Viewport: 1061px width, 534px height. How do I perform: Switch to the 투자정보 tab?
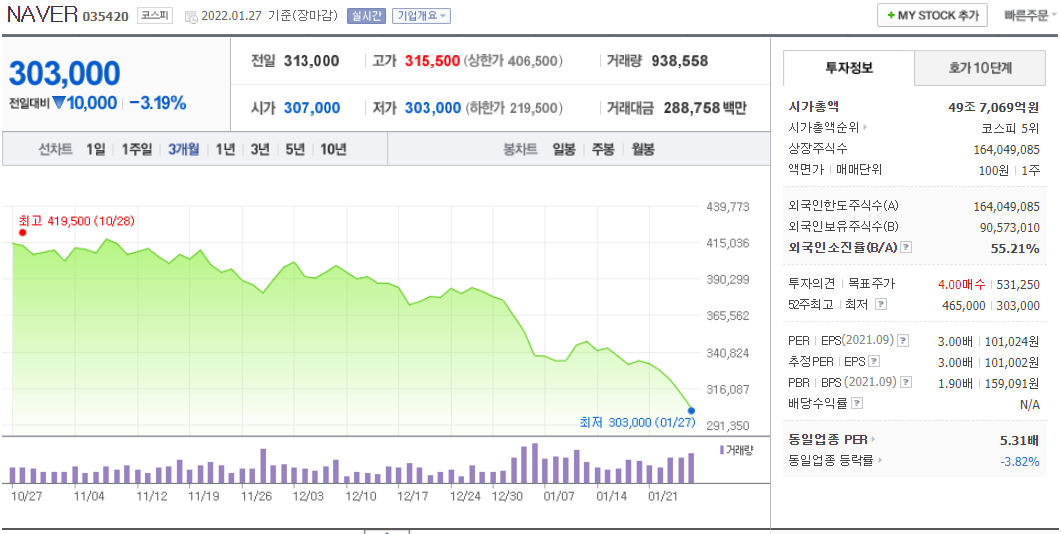[849, 68]
